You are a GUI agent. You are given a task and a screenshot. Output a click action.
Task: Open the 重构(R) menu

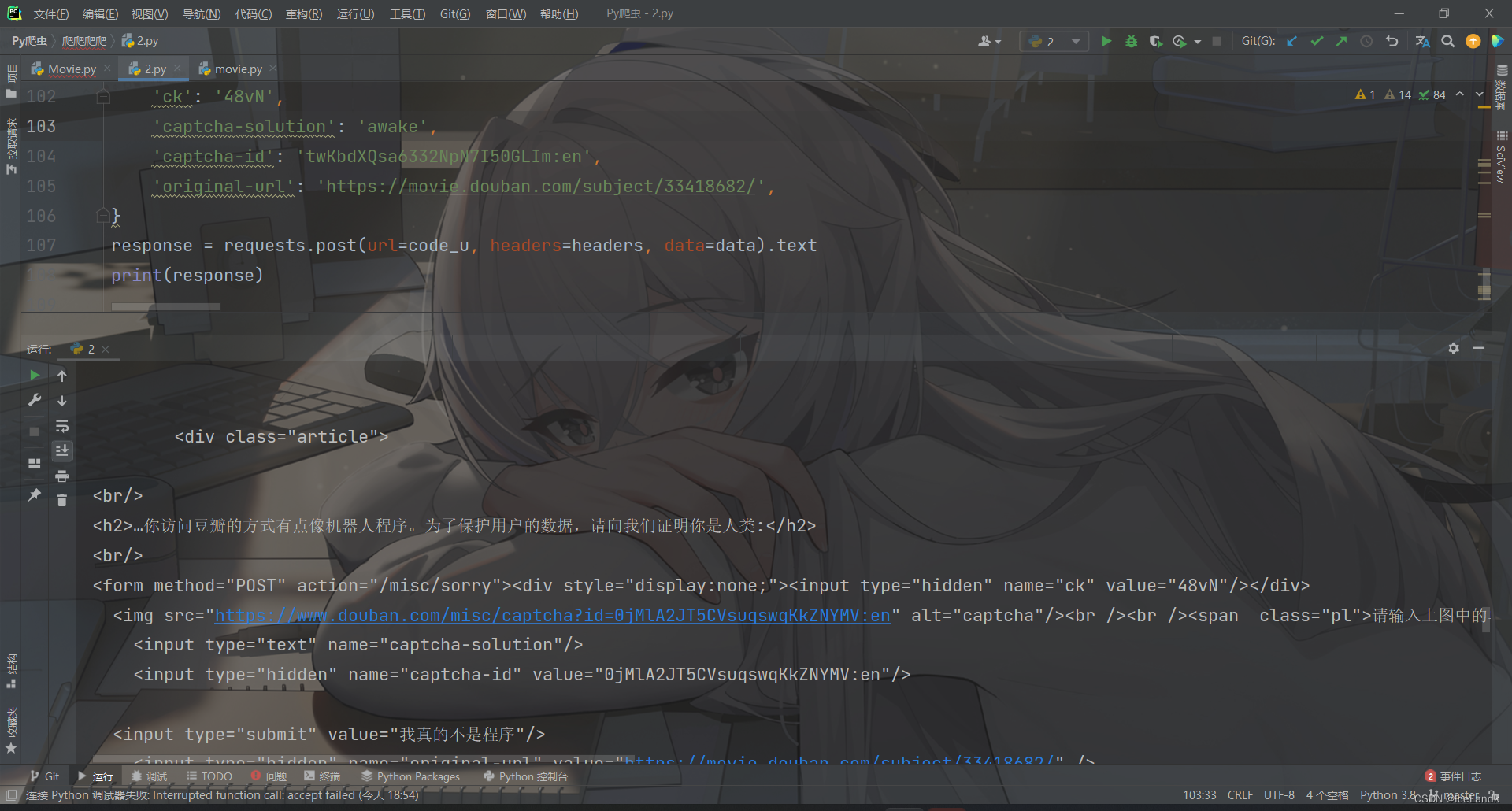click(304, 14)
